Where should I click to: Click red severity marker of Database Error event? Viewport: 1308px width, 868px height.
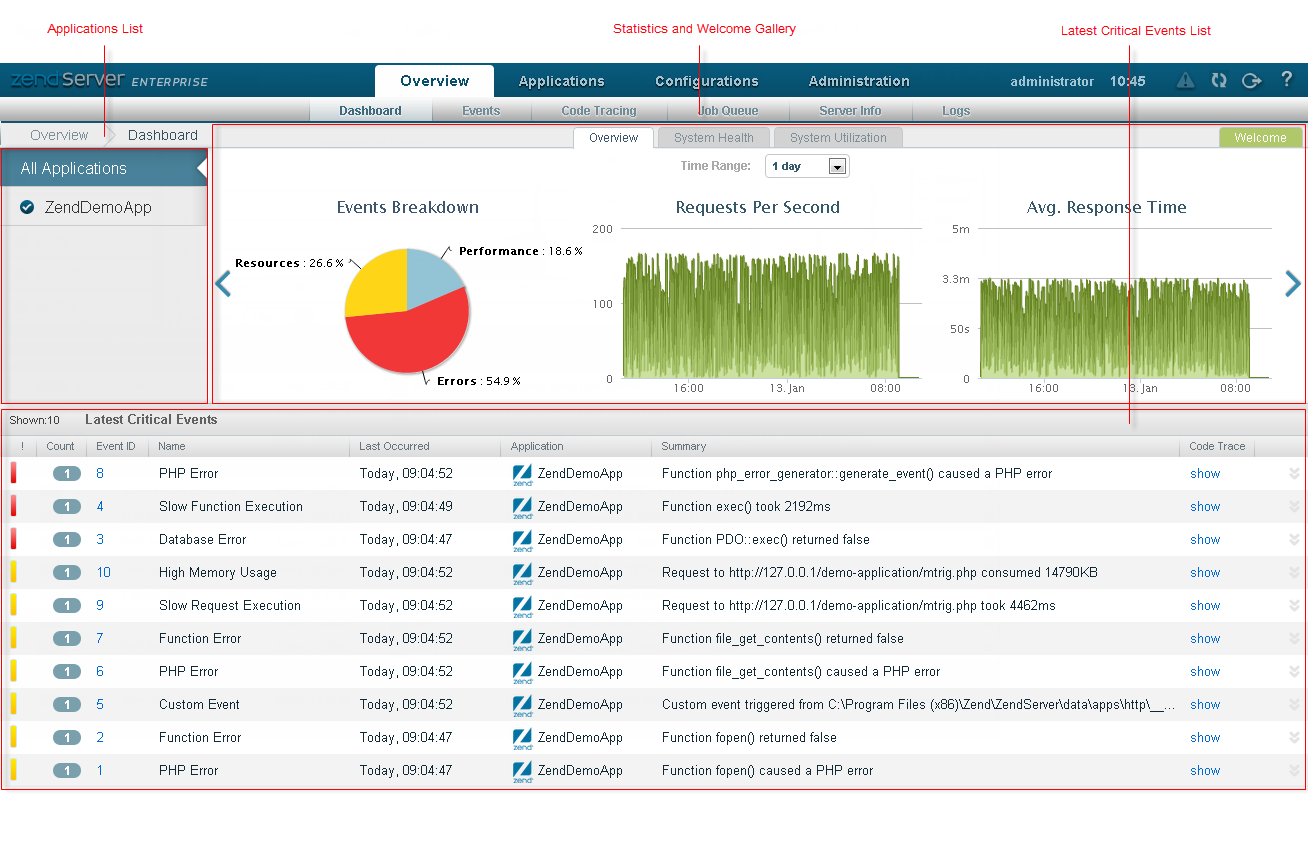pos(14,540)
